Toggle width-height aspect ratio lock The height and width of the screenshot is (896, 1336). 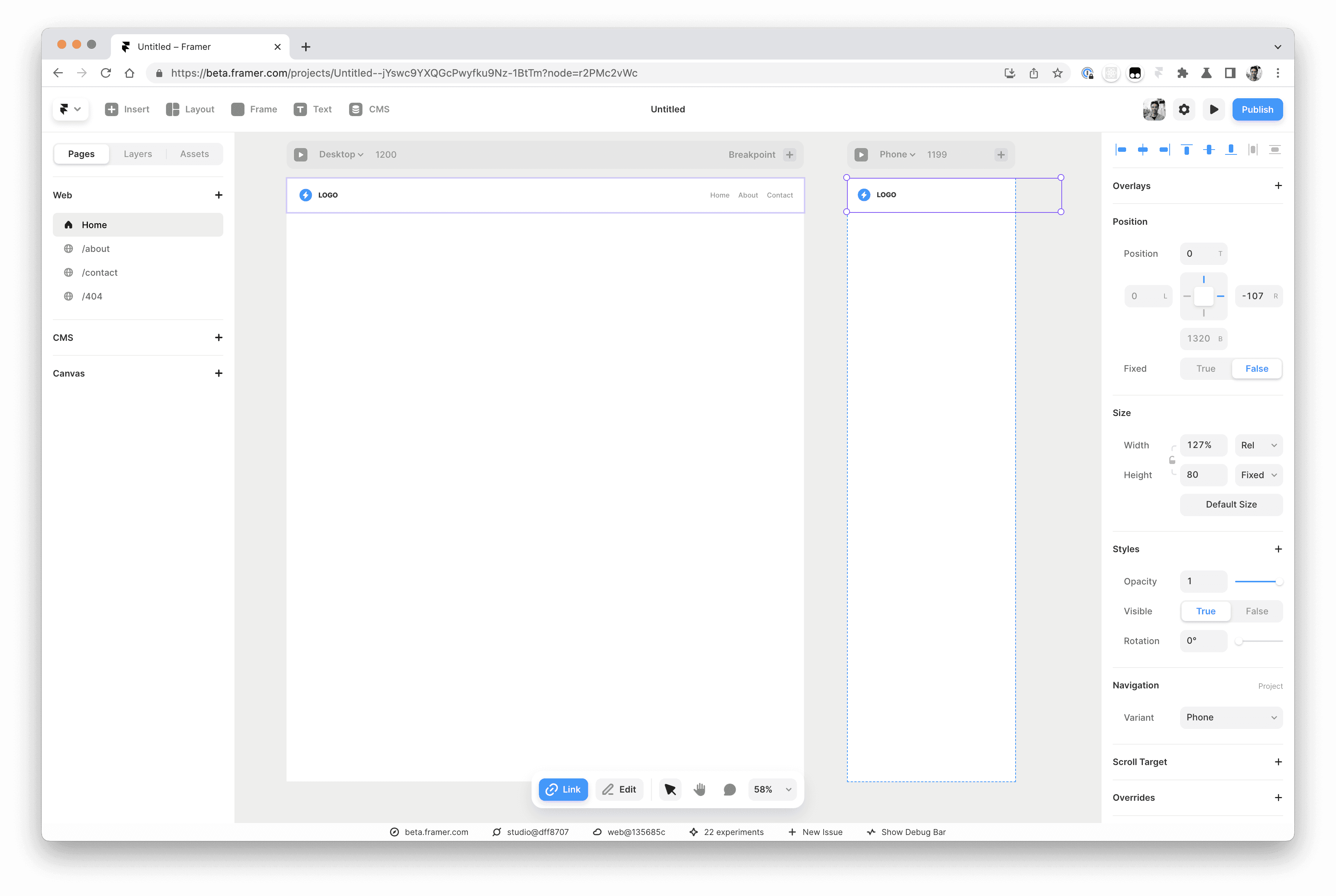(x=1172, y=460)
